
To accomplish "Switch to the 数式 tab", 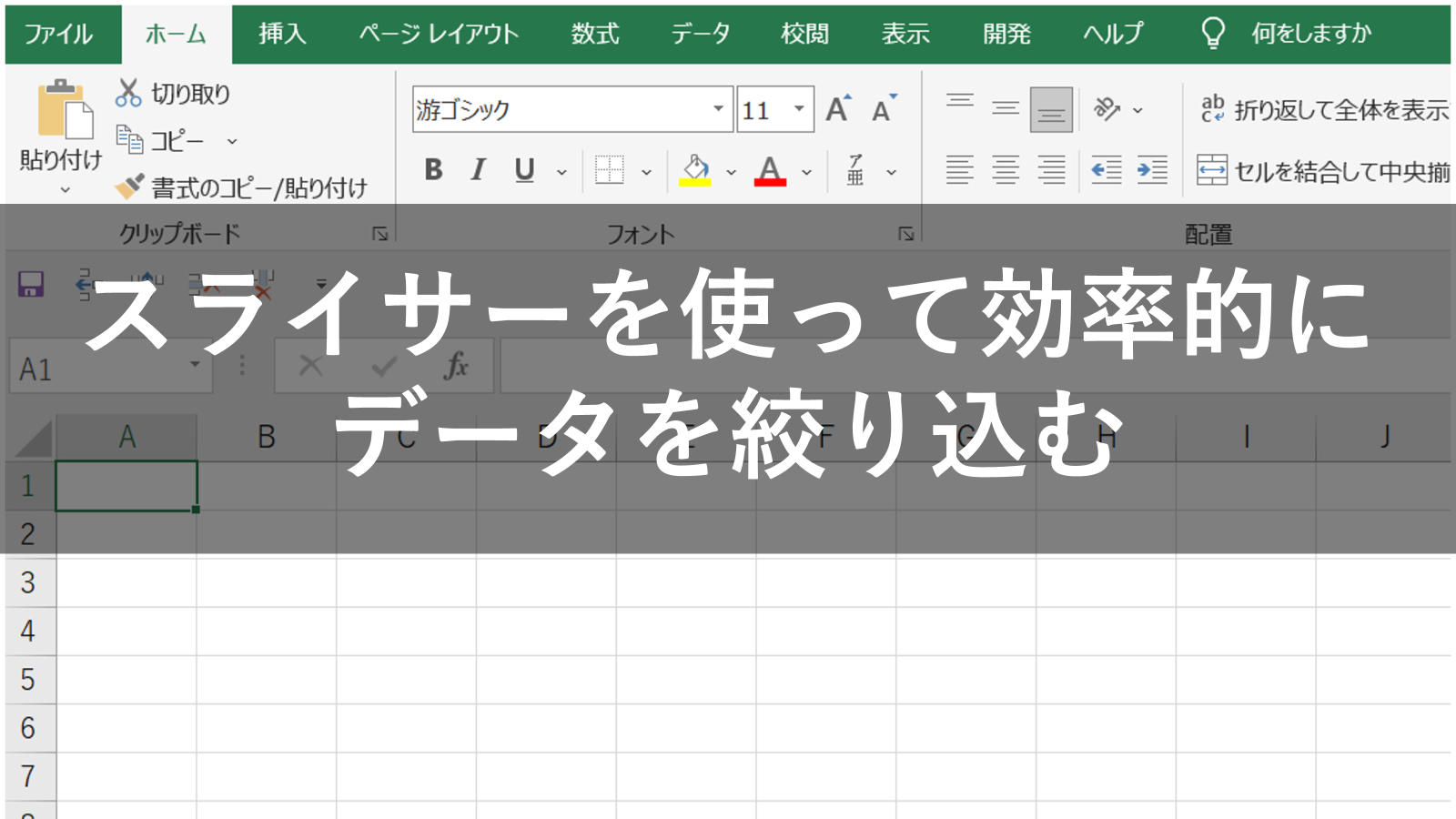I will click(x=595, y=34).
